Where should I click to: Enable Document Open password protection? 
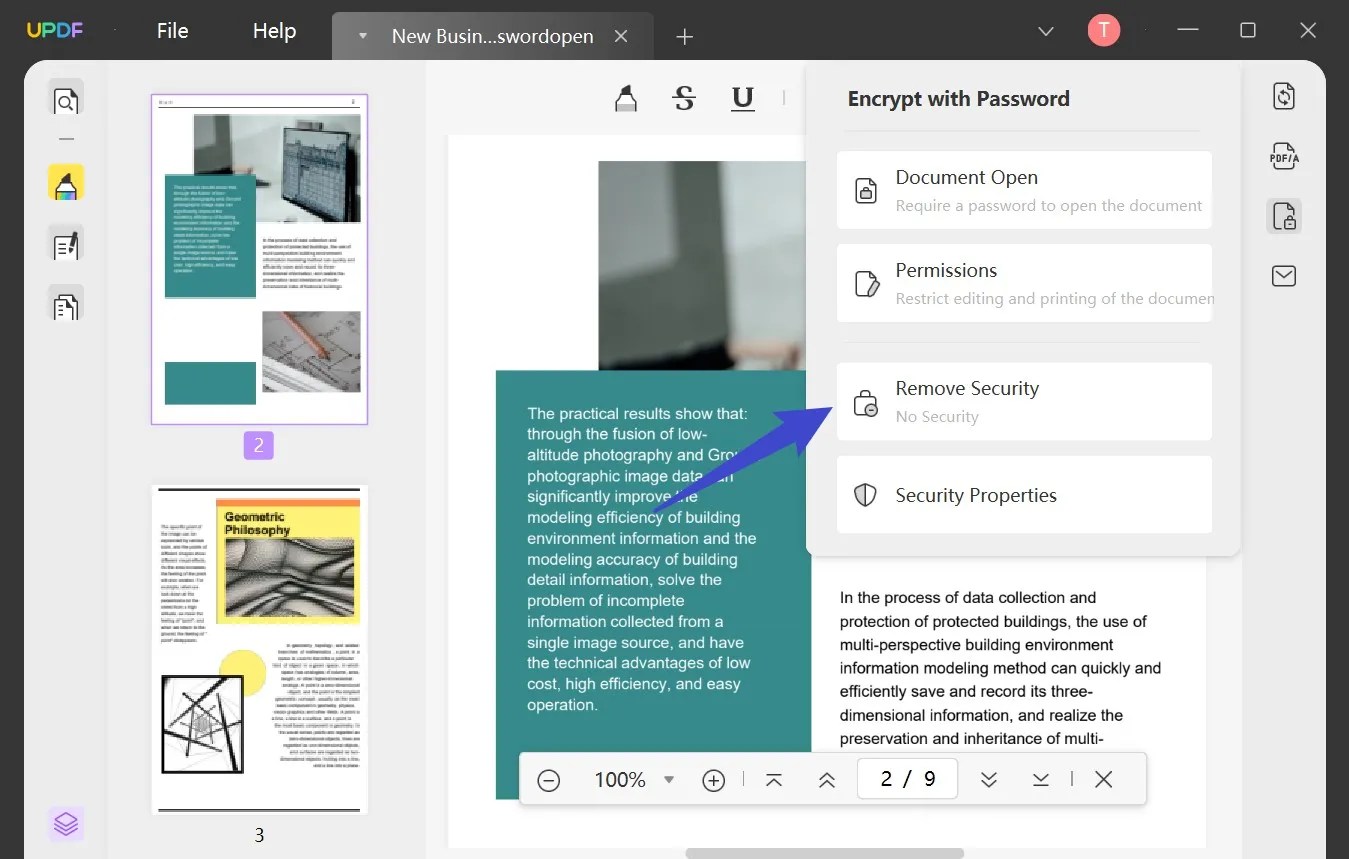coord(1023,189)
